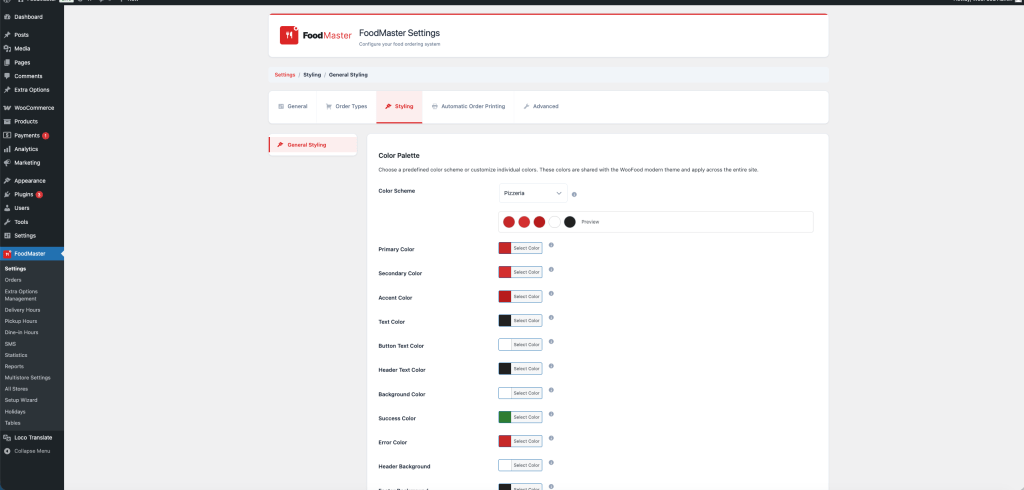The height and width of the screenshot is (490, 1024).
Task: Open Dine-in Hours submenu item
Action: [22, 333]
